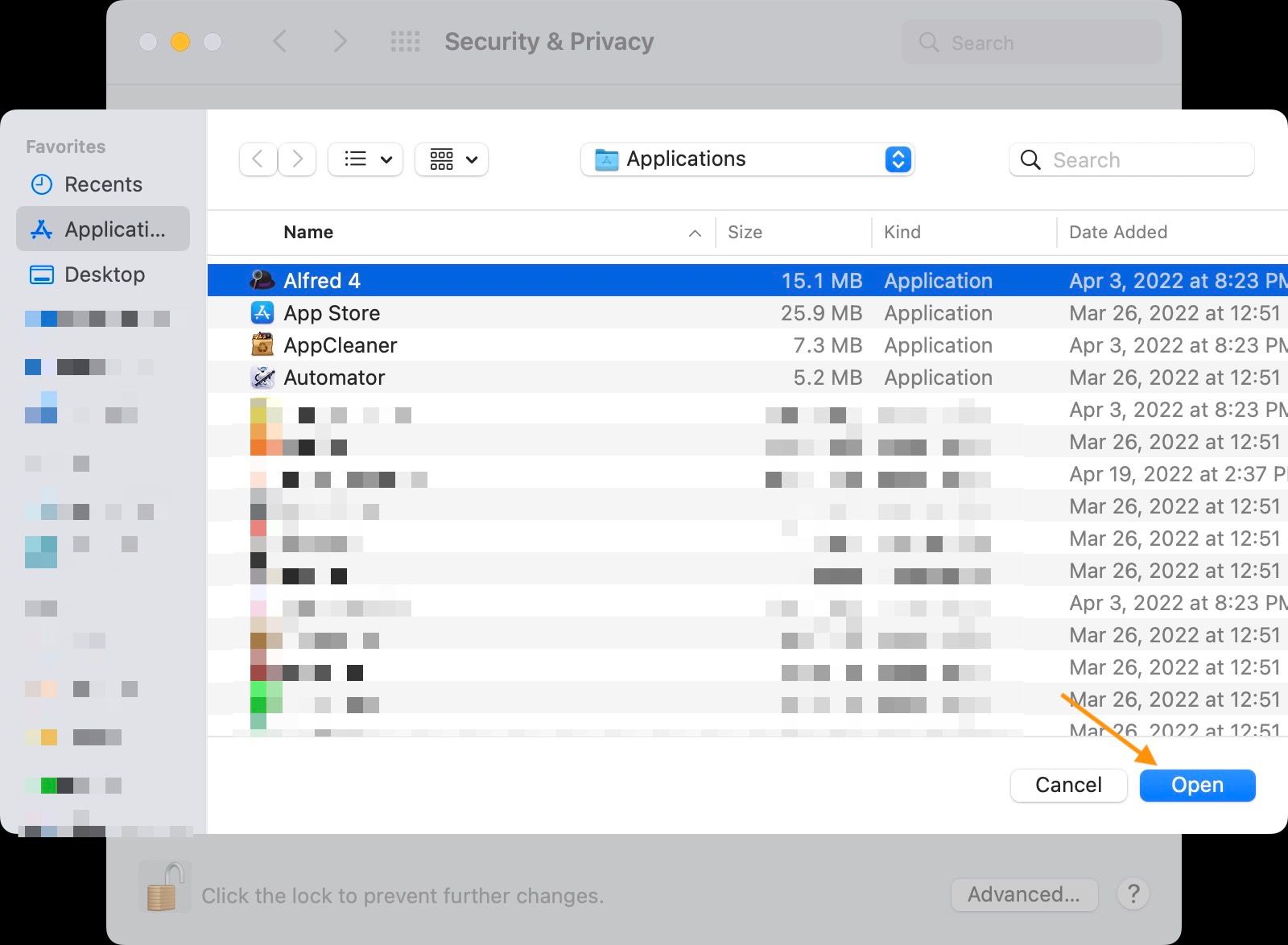Click the Name column sort arrow
Screen dimensions: 1288x945
click(x=695, y=233)
